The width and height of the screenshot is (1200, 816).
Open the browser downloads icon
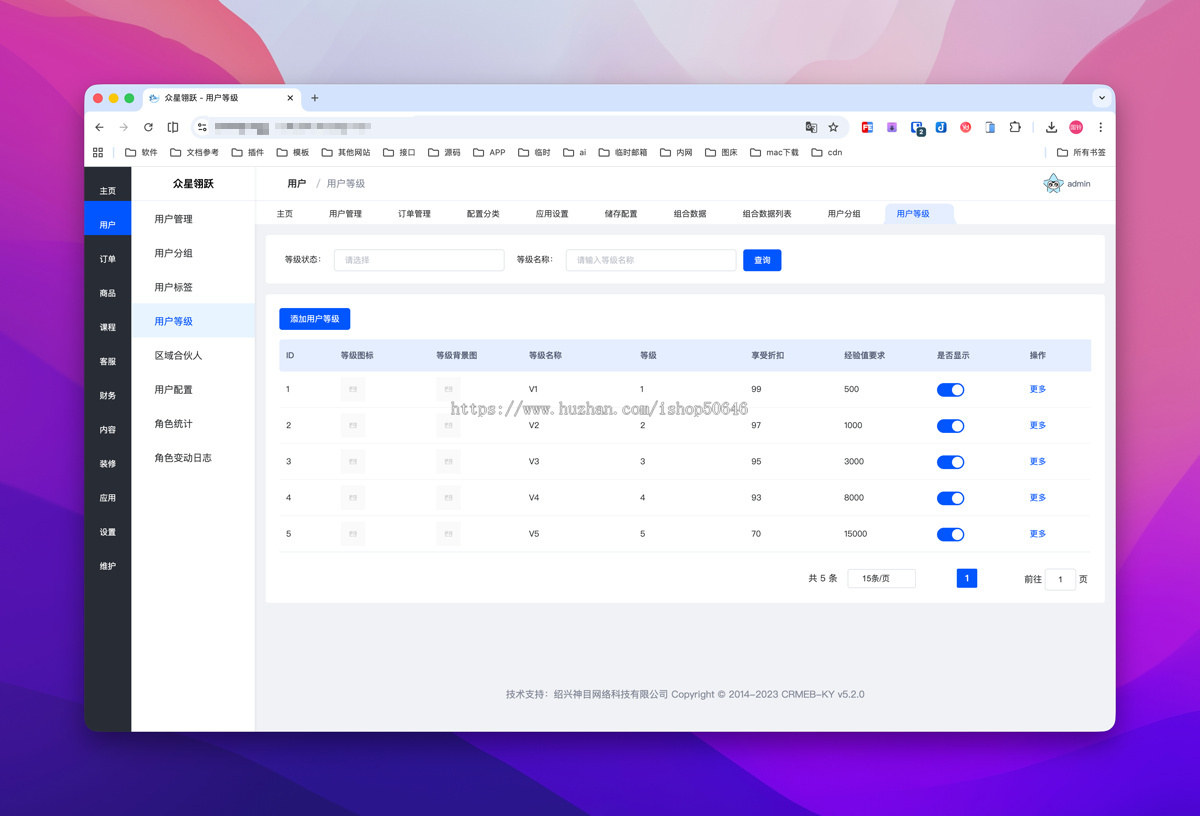click(1051, 127)
